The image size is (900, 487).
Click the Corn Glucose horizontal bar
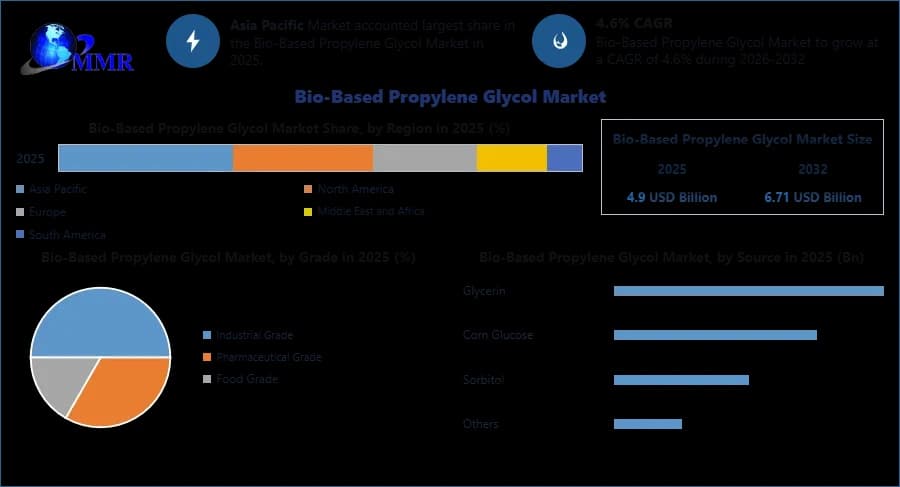click(715, 335)
